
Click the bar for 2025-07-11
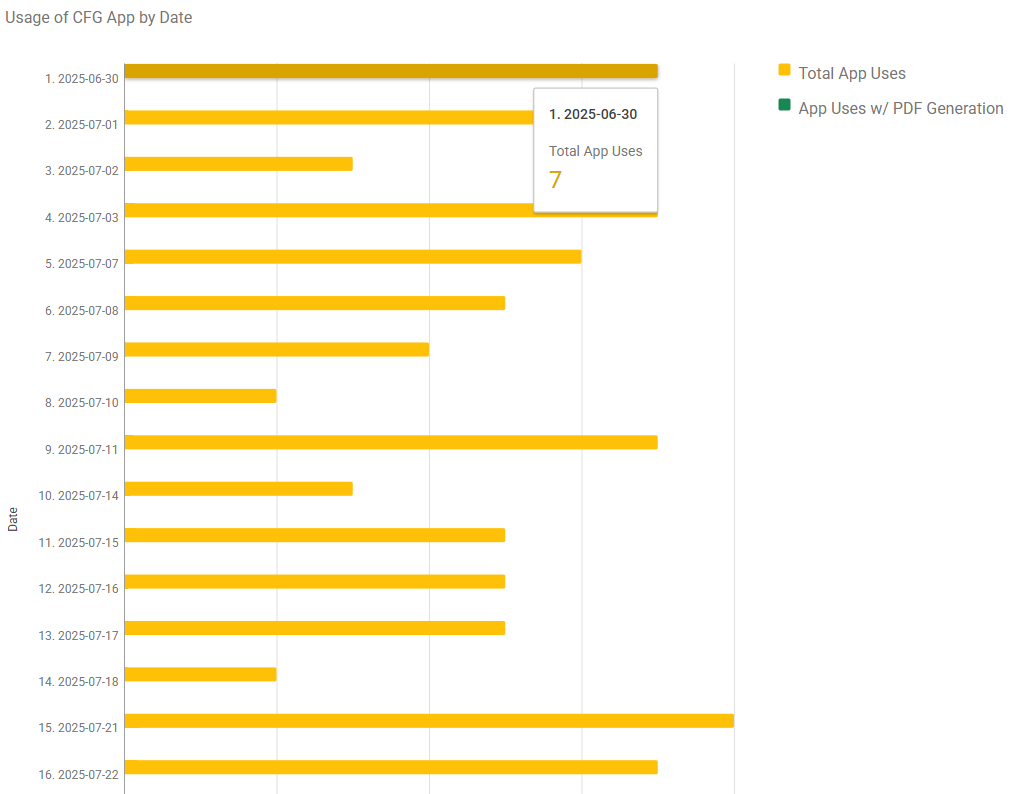coord(390,442)
